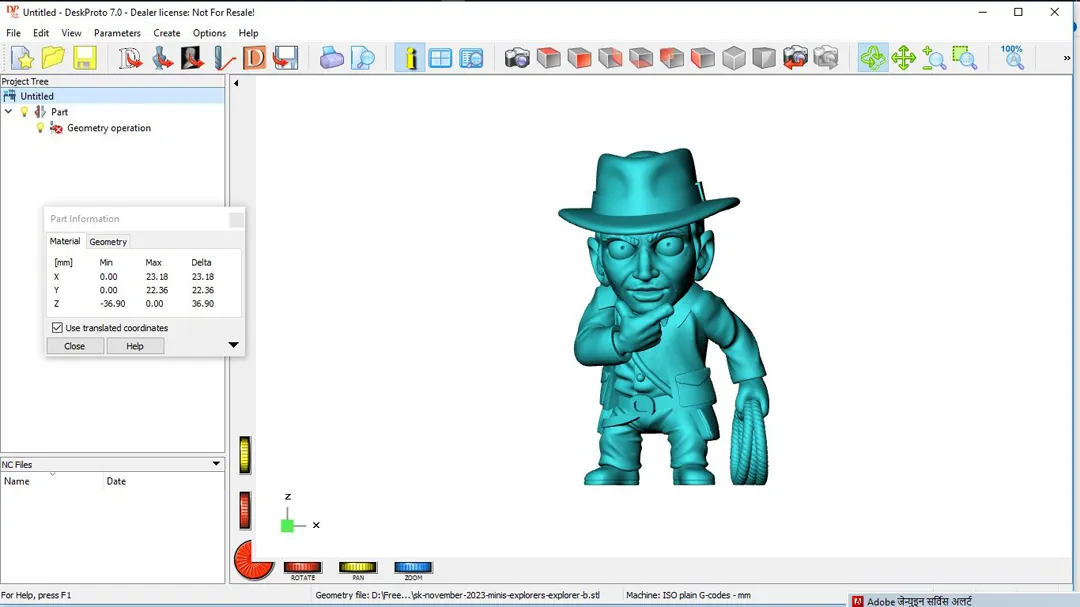Switch to Geometry tab in Part Information
This screenshot has width=1080, height=607.
coord(108,242)
